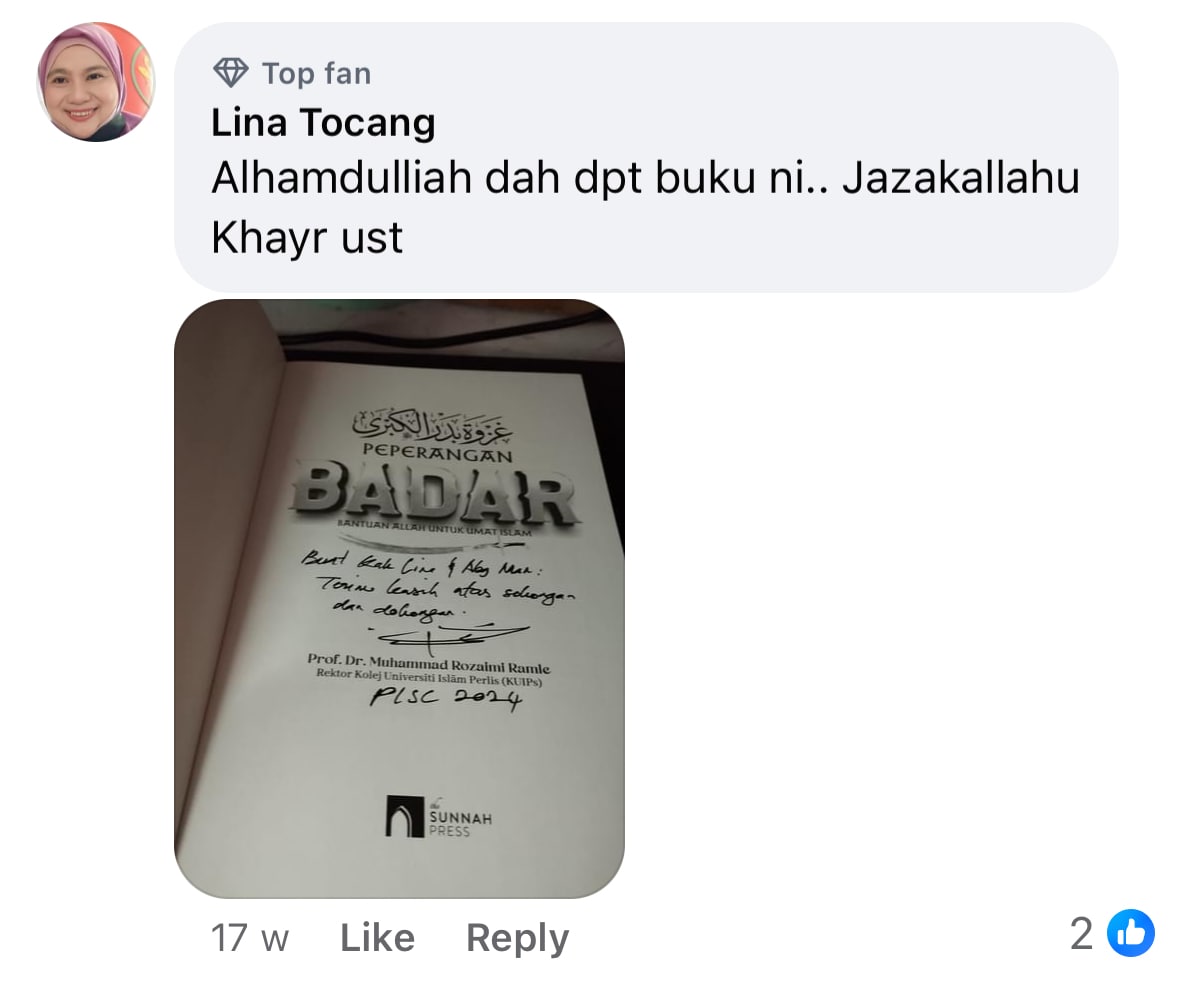Image resolution: width=1179 pixels, height=984 pixels.
Task: Click the 'PEPERANGAN' word in the photo
Action: pos(437,453)
